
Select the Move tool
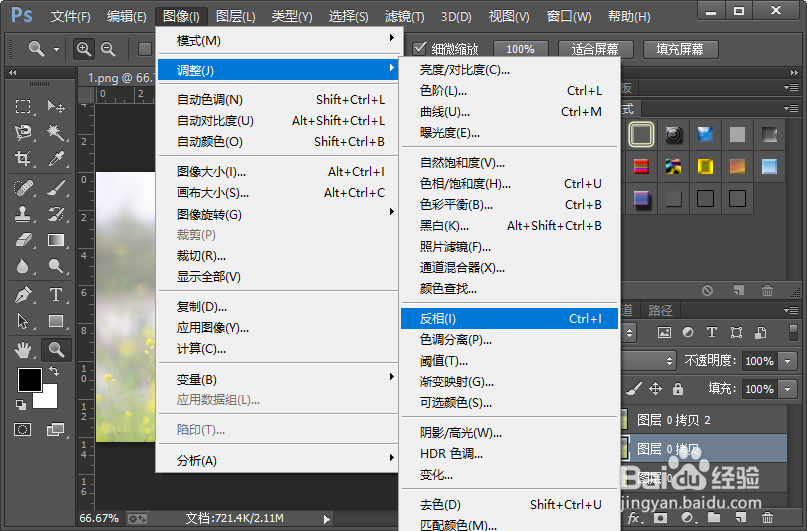point(56,107)
